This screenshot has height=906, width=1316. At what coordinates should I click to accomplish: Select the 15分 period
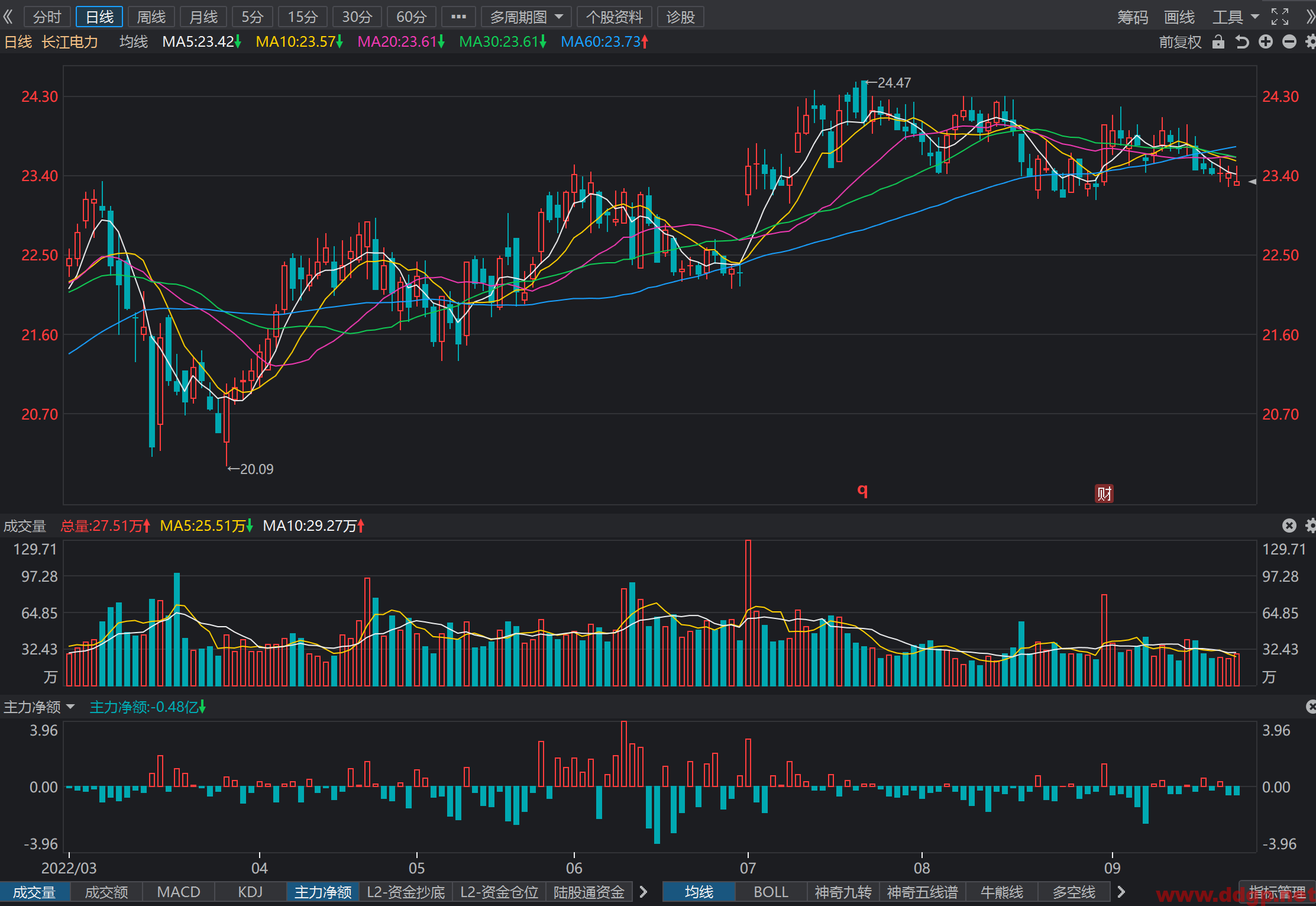(x=303, y=17)
